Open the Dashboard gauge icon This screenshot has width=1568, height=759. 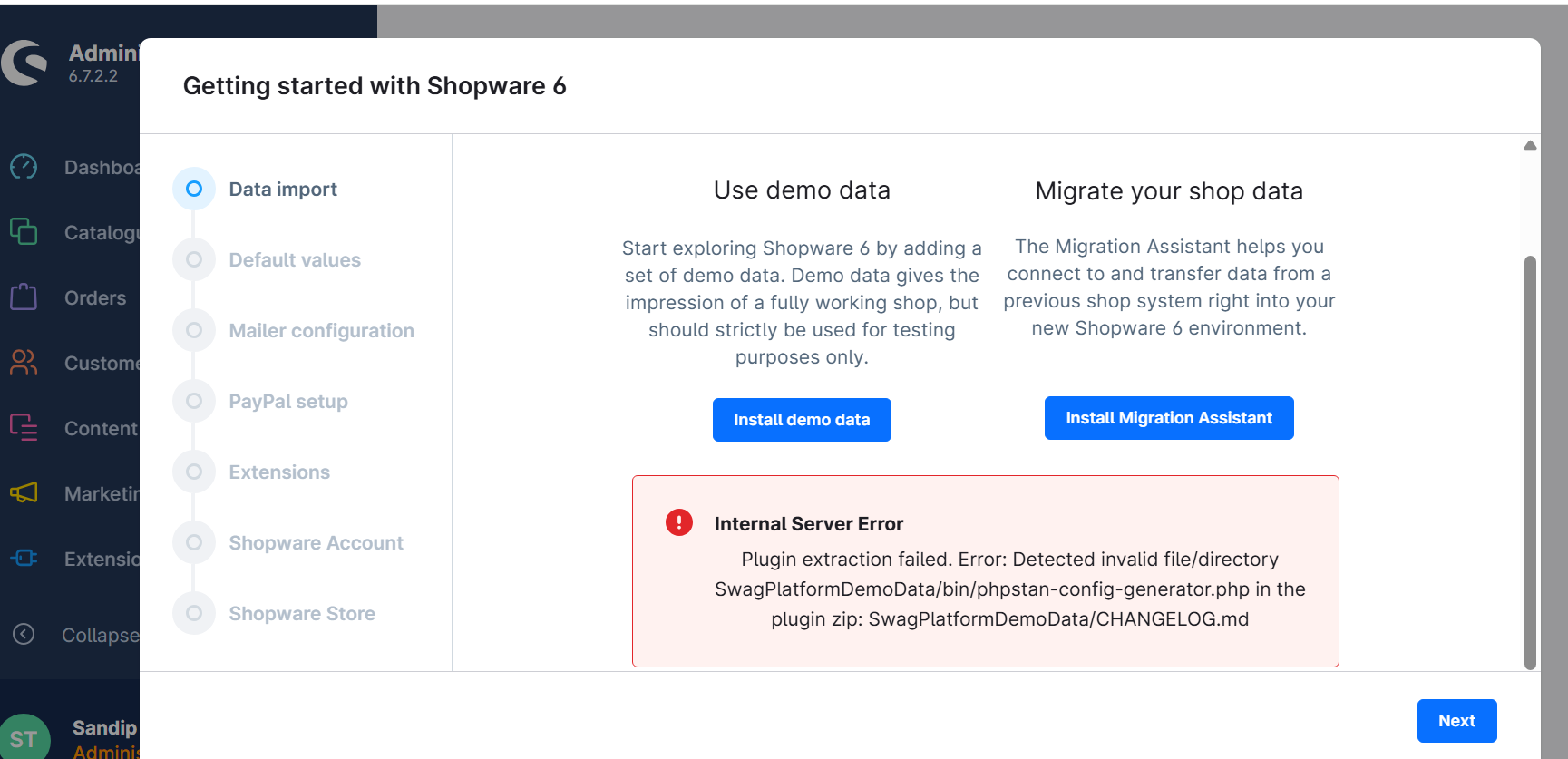[x=24, y=167]
